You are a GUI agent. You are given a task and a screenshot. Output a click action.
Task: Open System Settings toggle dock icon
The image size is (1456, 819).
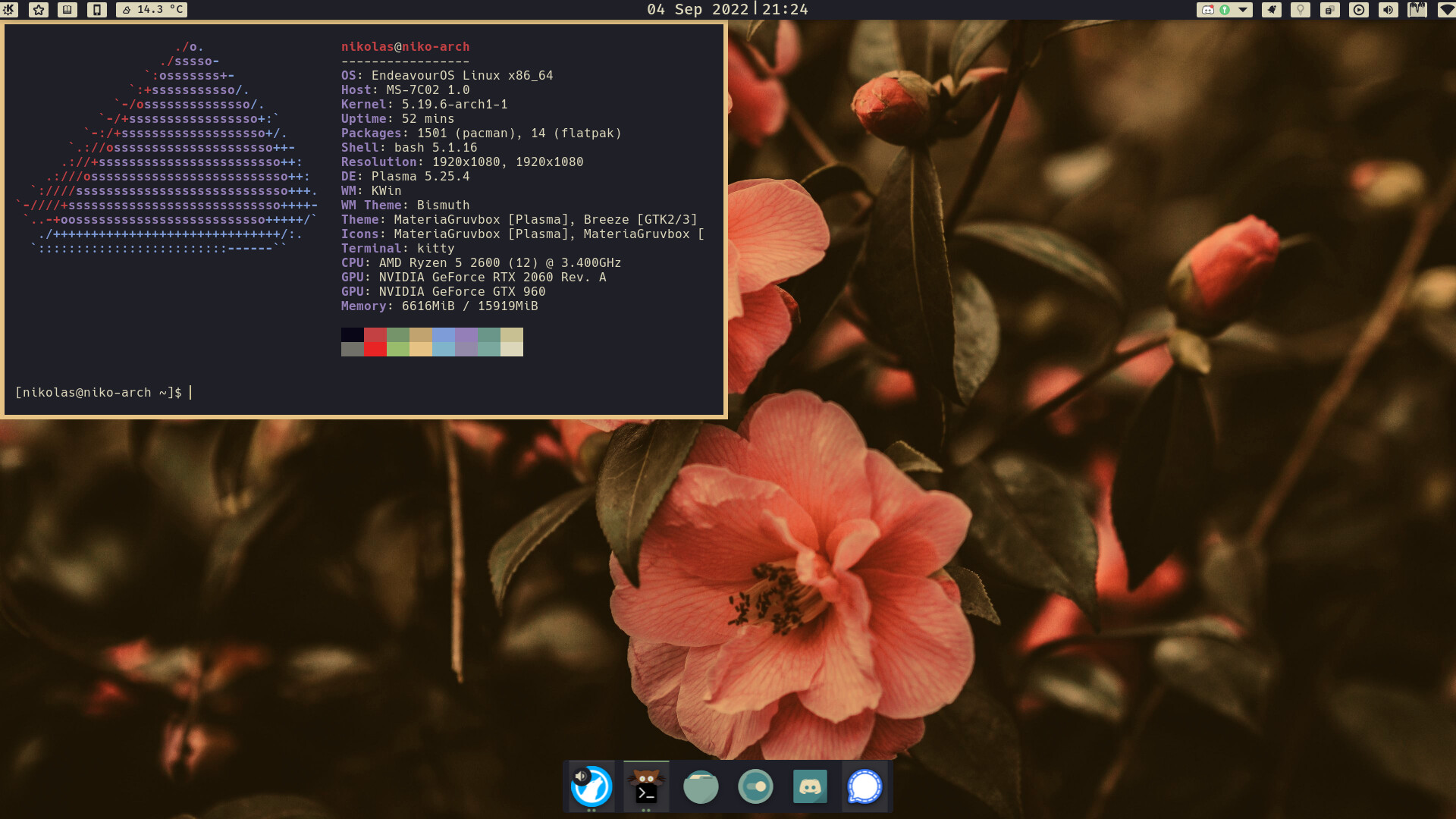[755, 786]
